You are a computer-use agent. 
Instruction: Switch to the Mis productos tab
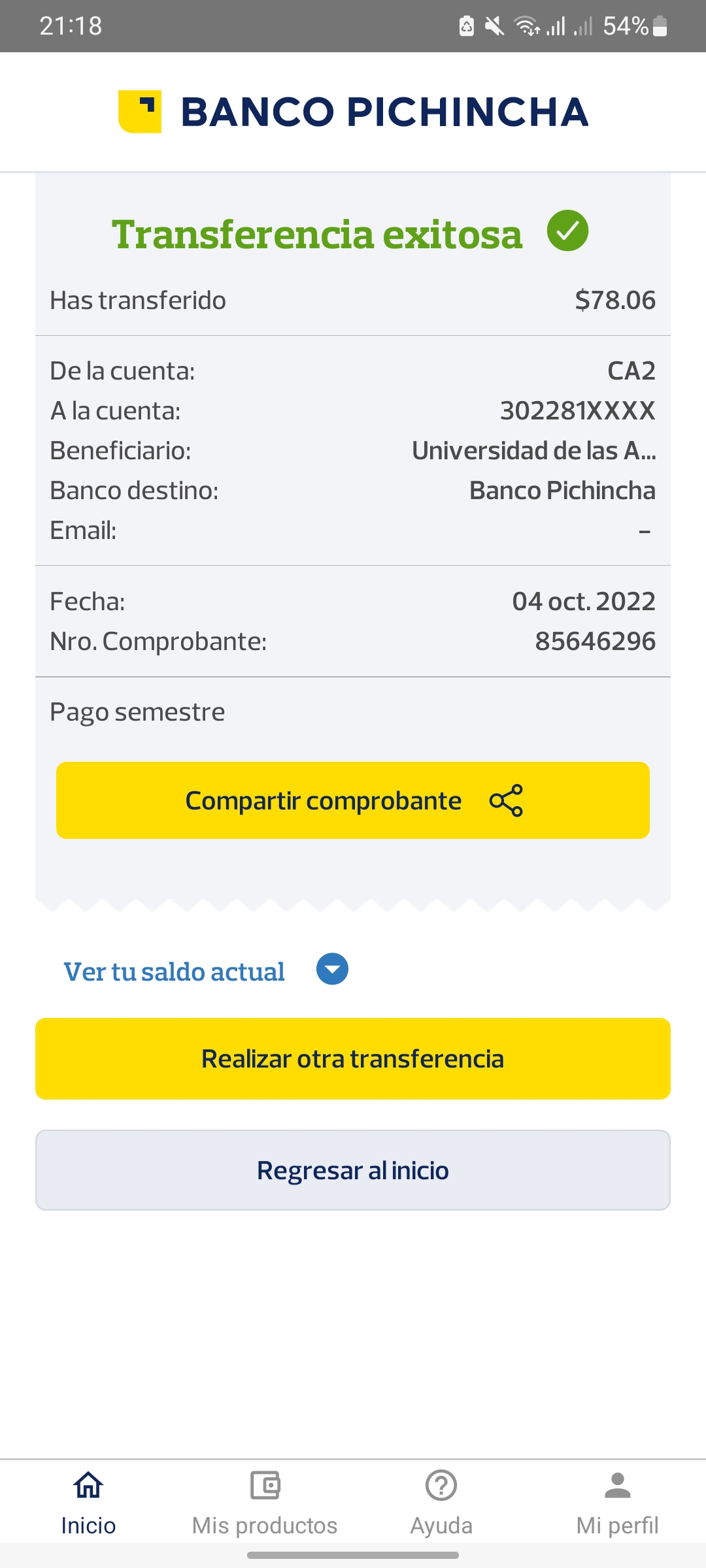tap(265, 1525)
